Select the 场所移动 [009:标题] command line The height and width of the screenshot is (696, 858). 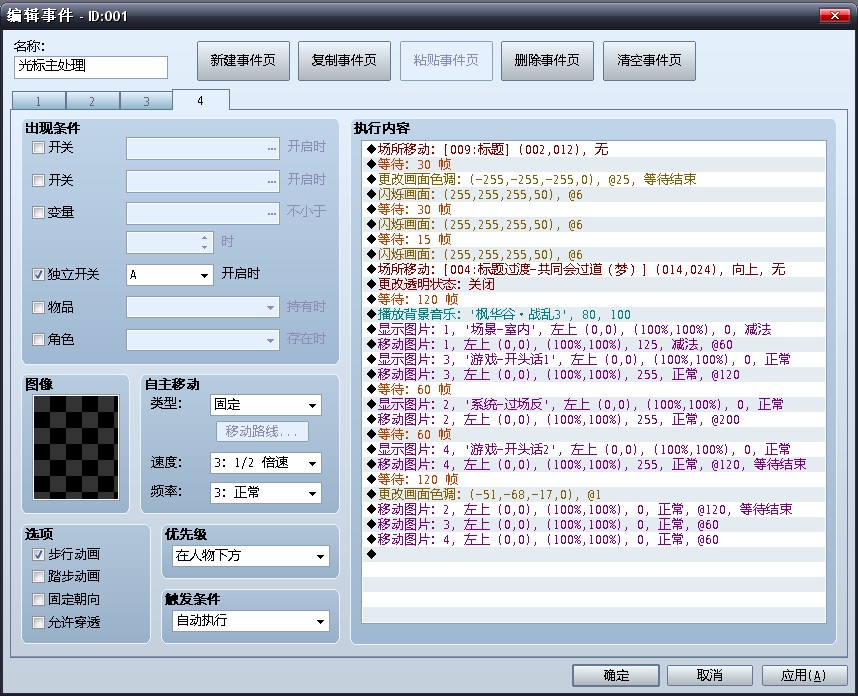point(594,149)
